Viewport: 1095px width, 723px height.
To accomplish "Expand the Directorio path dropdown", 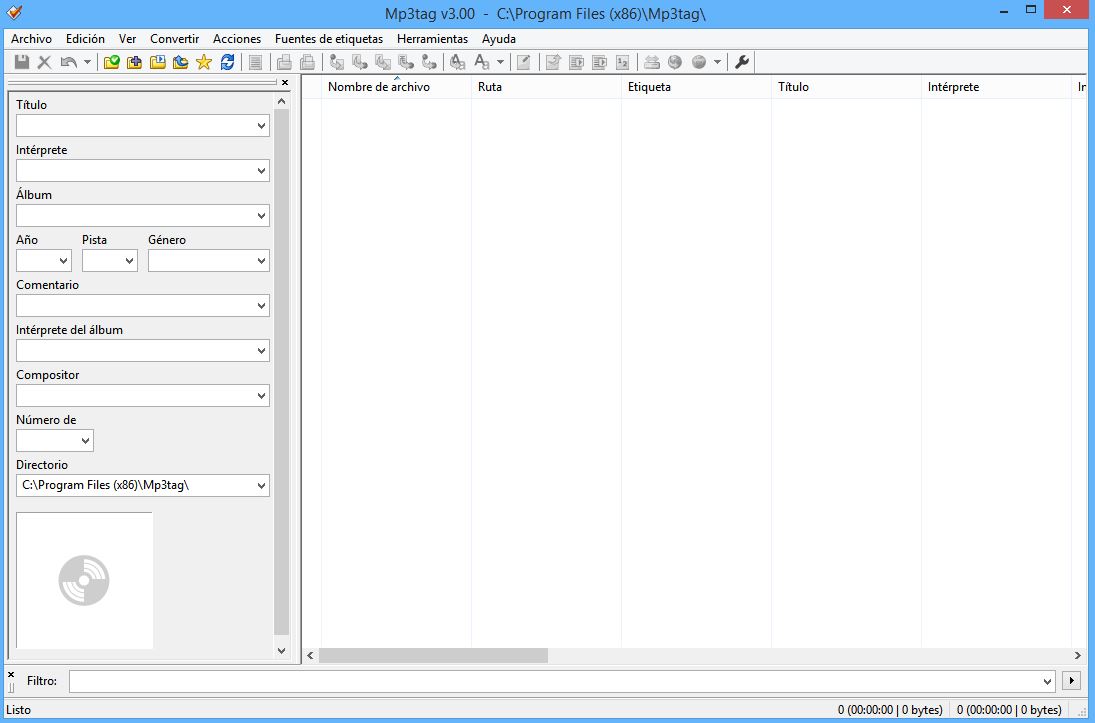I will pos(261,485).
